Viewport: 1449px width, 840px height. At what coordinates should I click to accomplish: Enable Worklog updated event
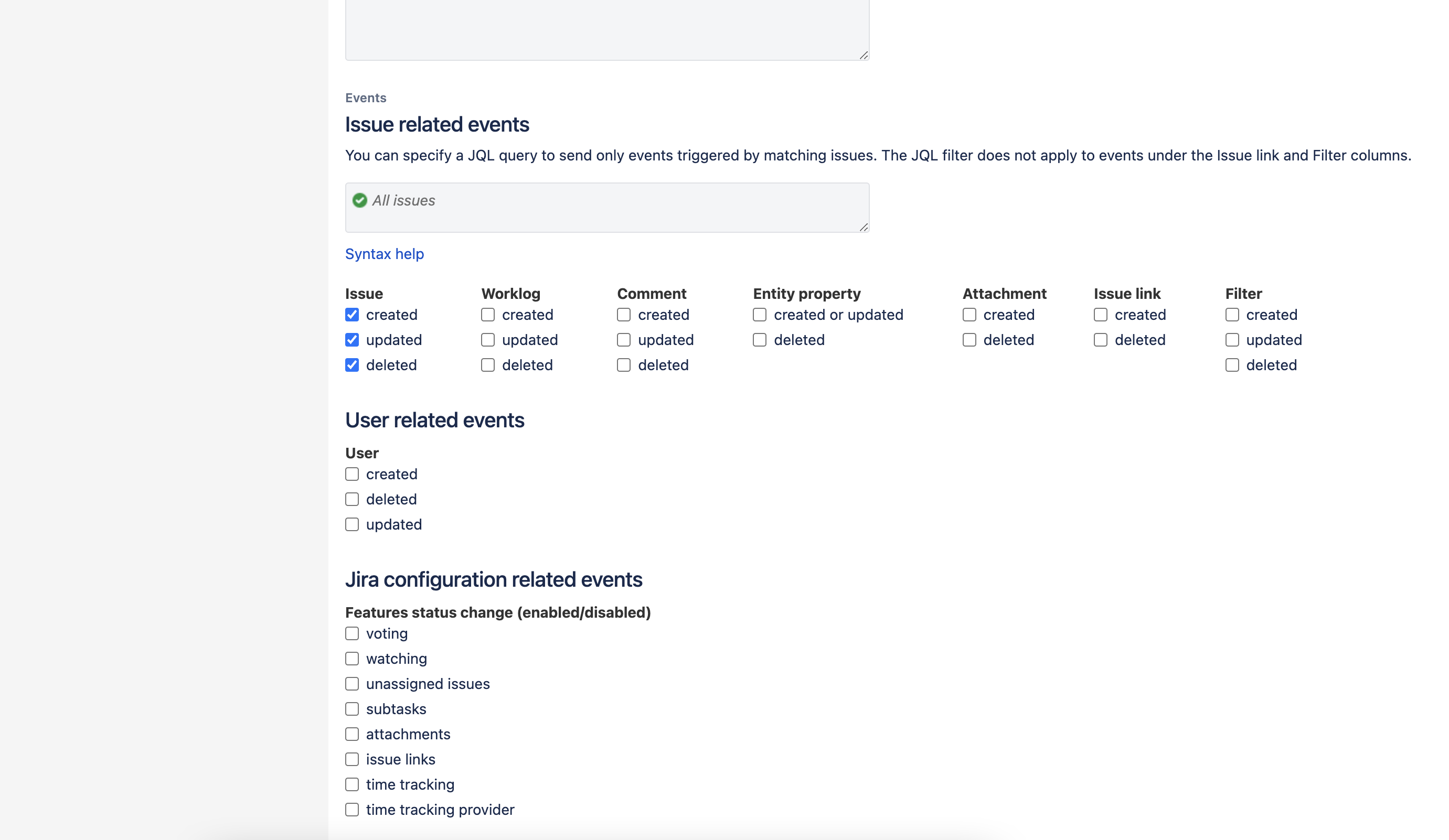[488, 340]
